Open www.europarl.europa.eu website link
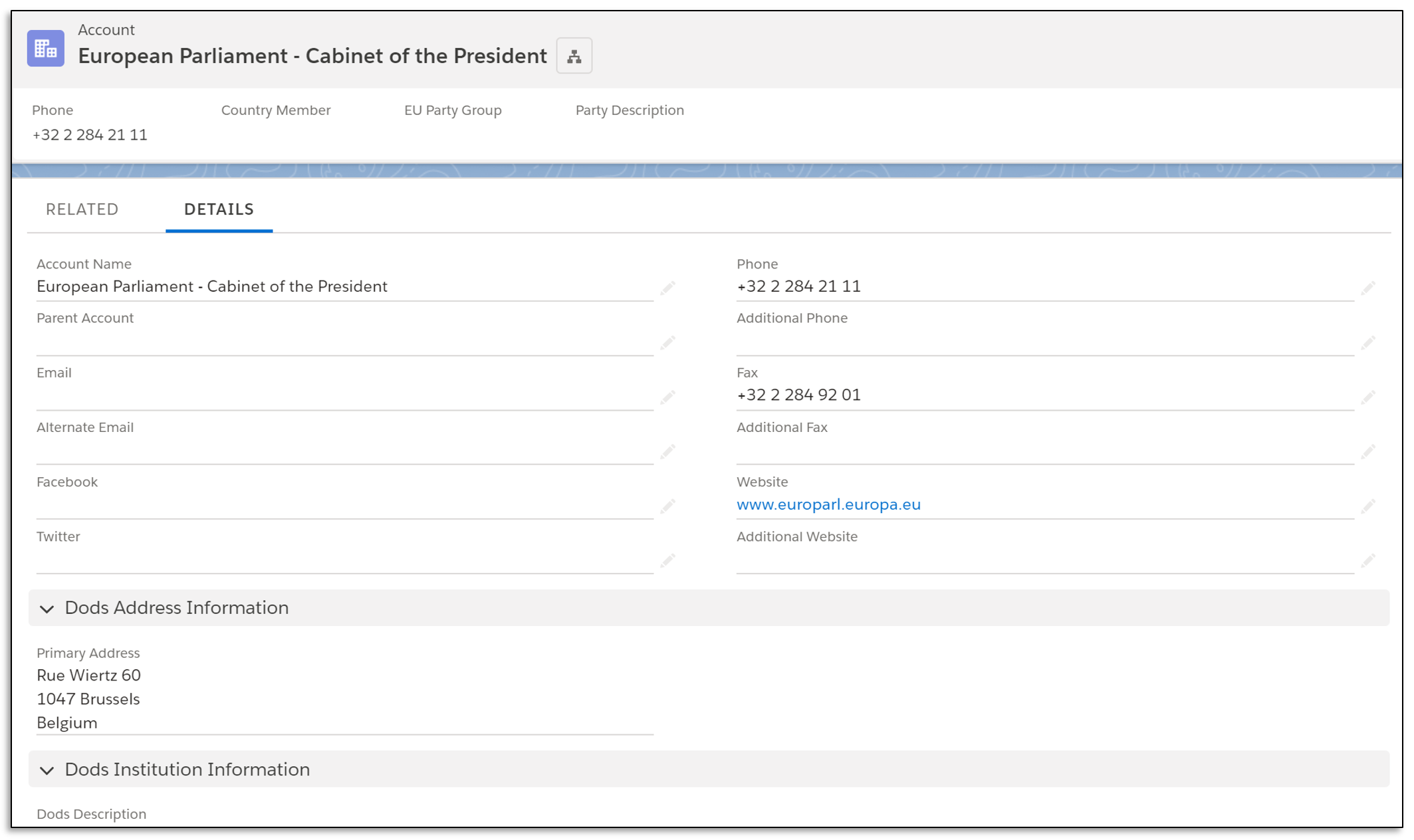Viewport: 1414px width, 840px height. pos(828,504)
